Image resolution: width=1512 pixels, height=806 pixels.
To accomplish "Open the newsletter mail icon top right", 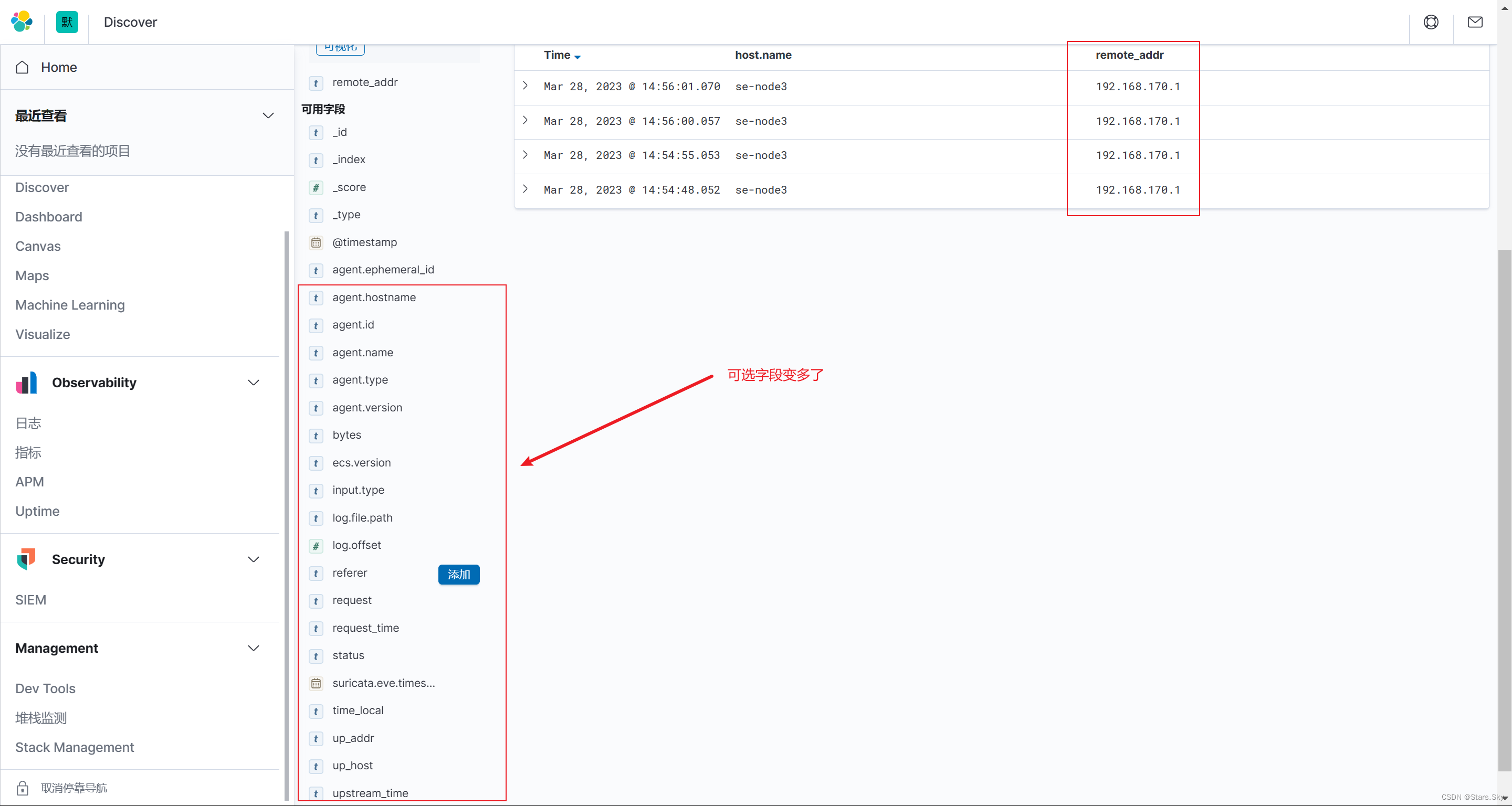I will (1475, 22).
